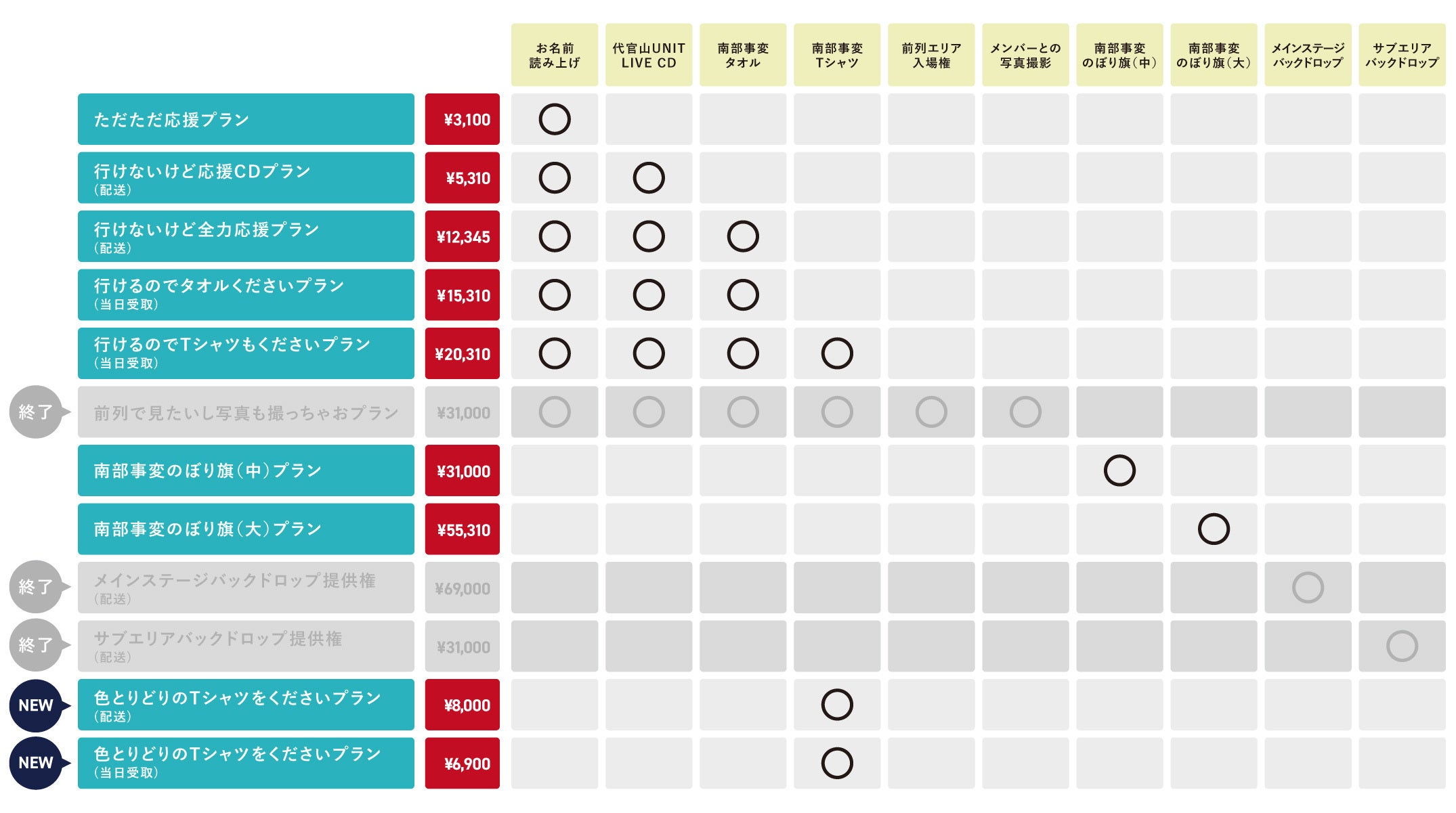Click the circle for ただただ応援プラン name reading
The width and height of the screenshot is (1456, 813).
(x=554, y=119)
